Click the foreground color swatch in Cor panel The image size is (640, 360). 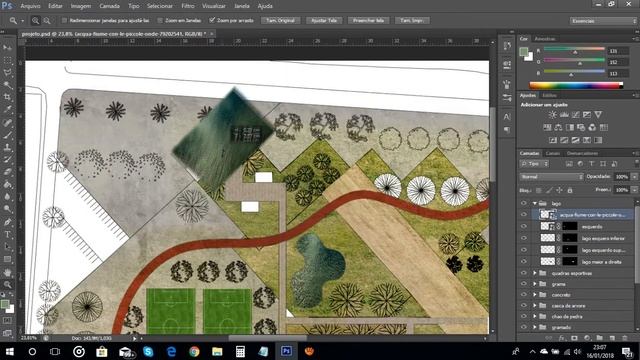click(x=524, y=52)
